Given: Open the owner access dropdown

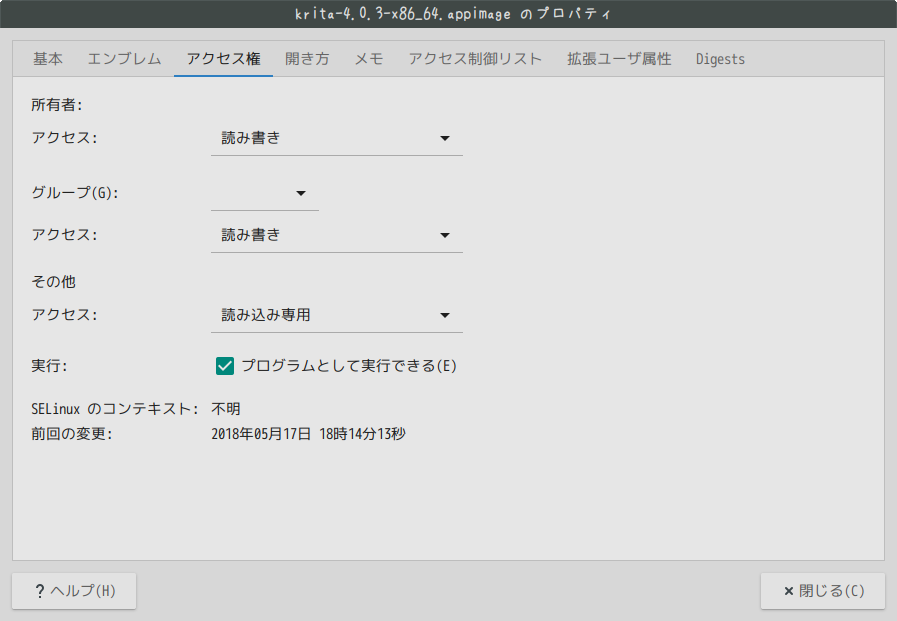Looking at the screenshot, I should (x=336, y=138).
